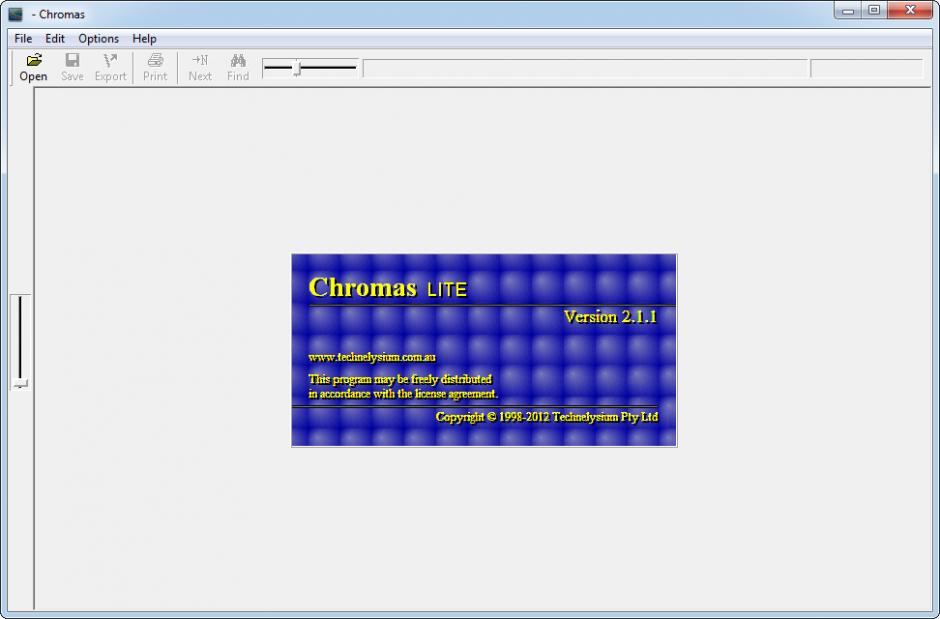The width and height of the screenshot is (940, 619).
Task: Close the Chromas window
Action: [x=910, y=11]
